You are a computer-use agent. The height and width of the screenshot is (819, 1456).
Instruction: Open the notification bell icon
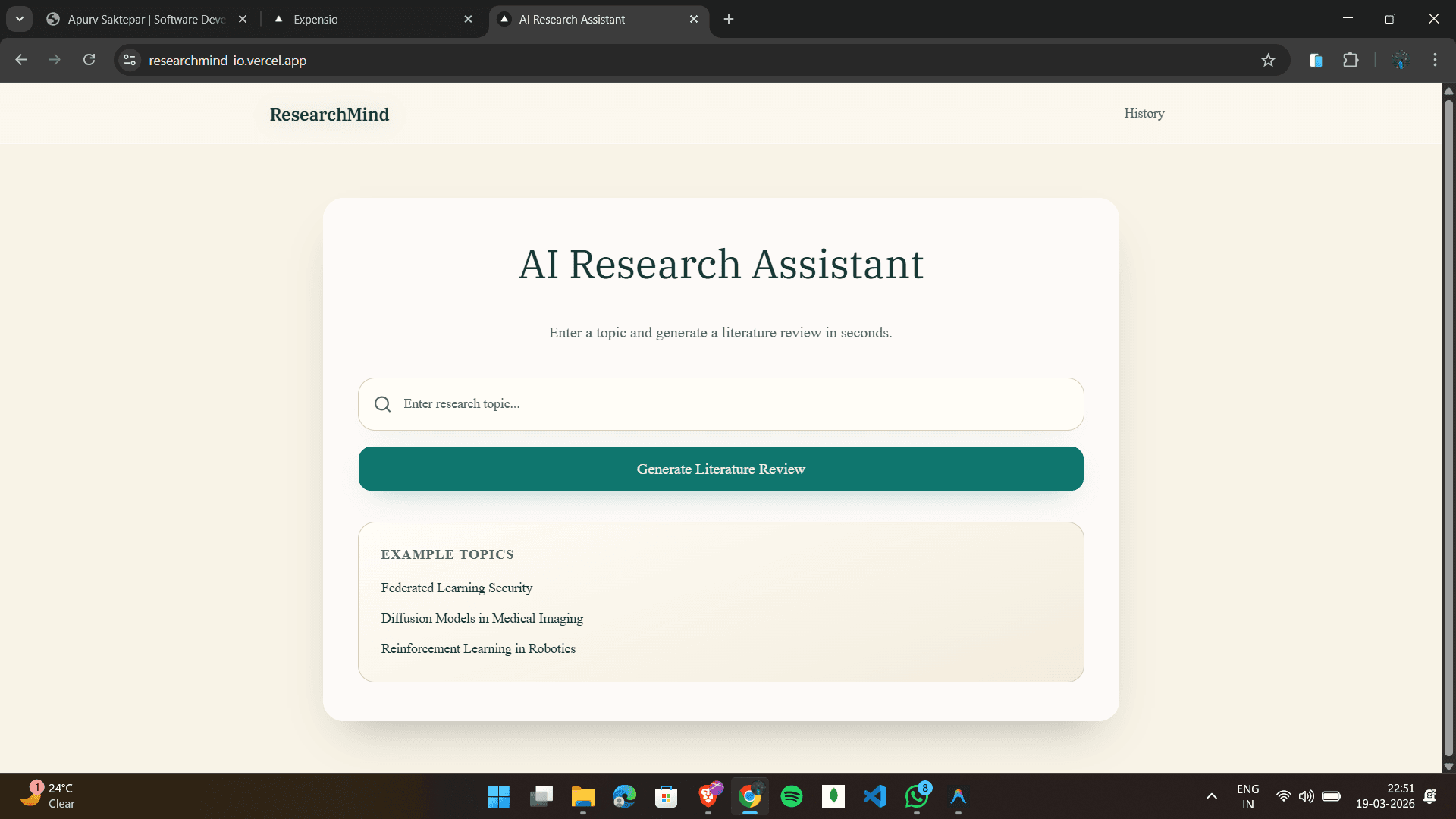pos(1430,796)
